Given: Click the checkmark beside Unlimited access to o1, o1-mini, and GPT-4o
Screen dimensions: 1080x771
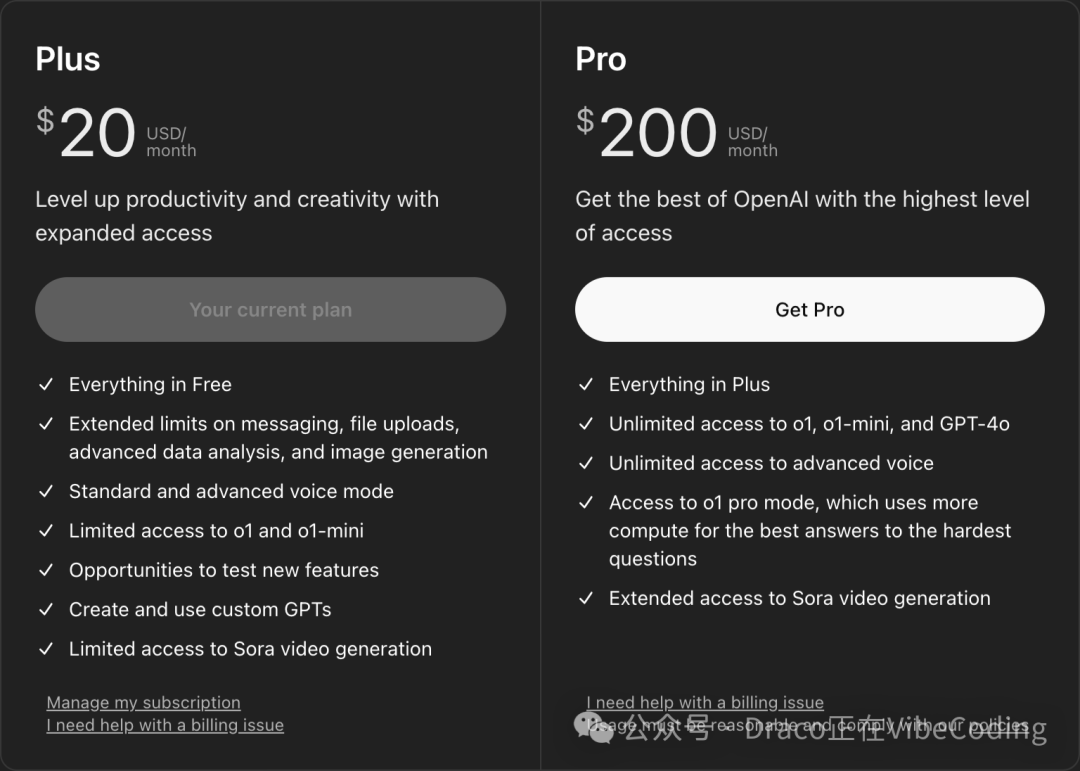Looking at the screenshot, I should click(x=586, y=424).
